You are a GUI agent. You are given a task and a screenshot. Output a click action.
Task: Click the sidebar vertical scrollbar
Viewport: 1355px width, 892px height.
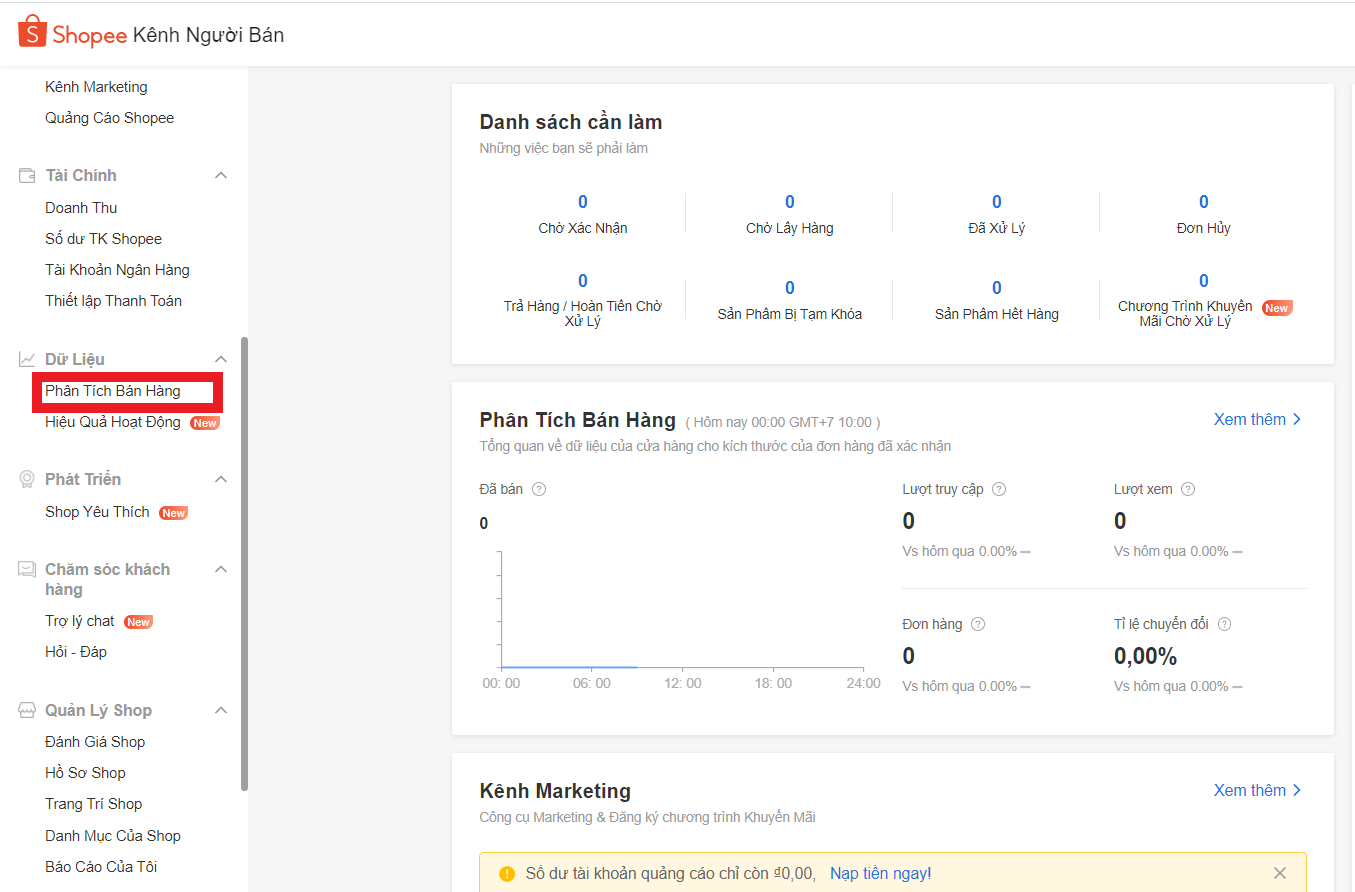(244, 560)
